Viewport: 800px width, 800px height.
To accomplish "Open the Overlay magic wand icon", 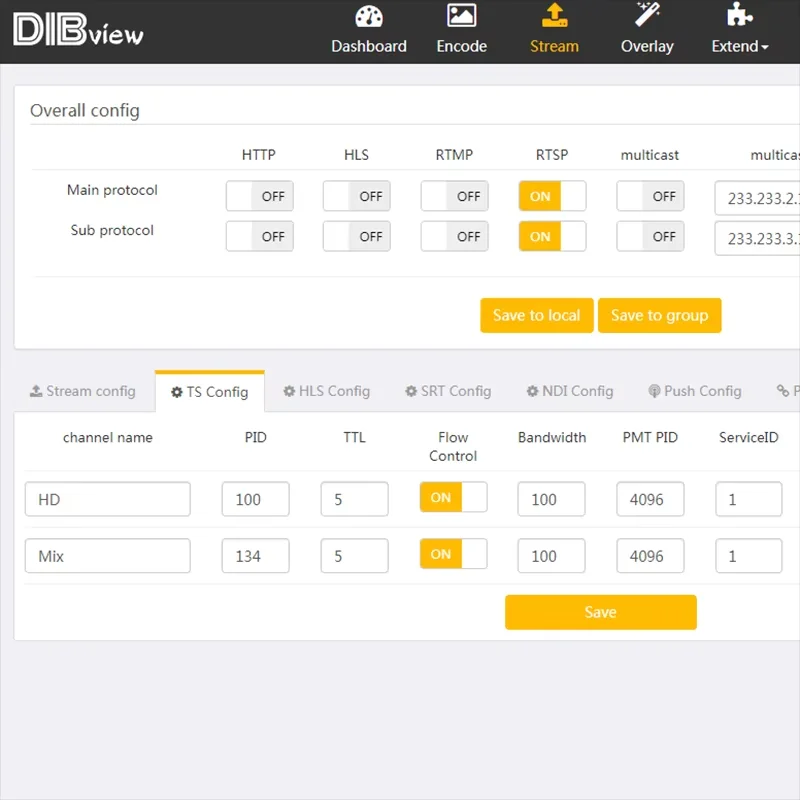I will tap(647, 14).
